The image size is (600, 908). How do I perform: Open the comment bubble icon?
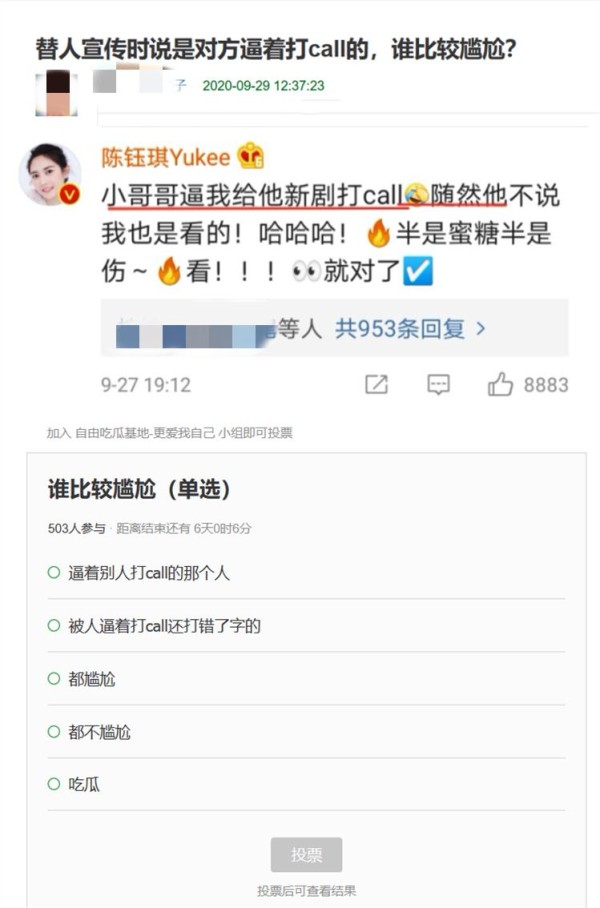(438, 385)
